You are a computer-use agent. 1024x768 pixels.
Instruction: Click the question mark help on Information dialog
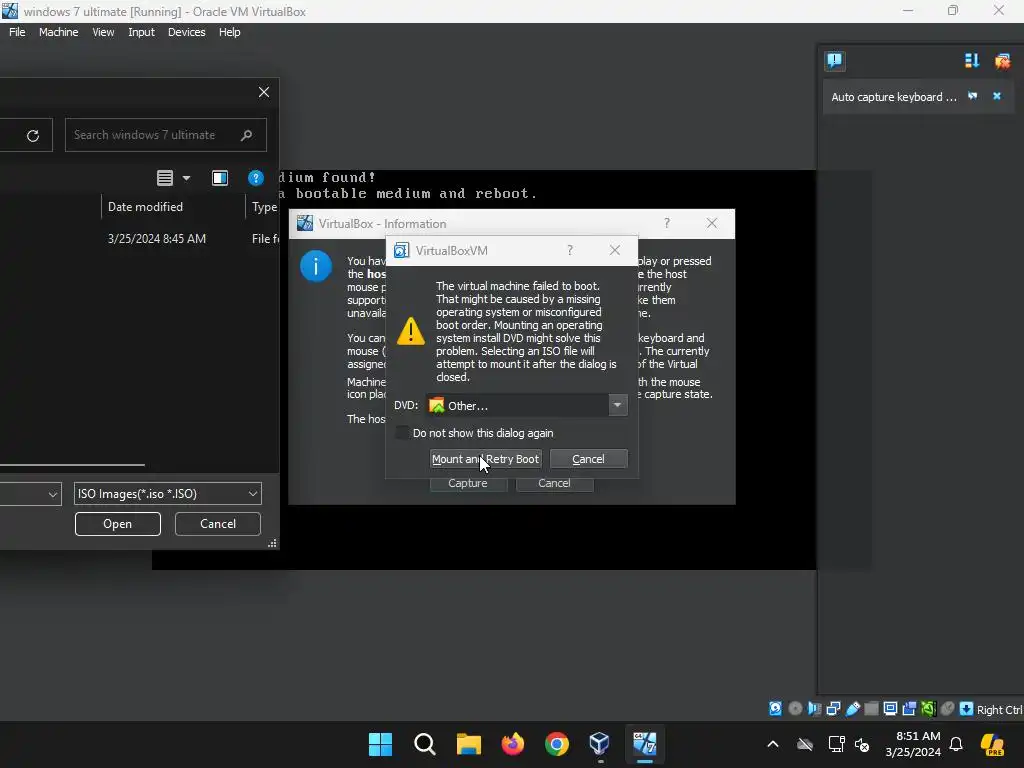[x=667, y=223]
